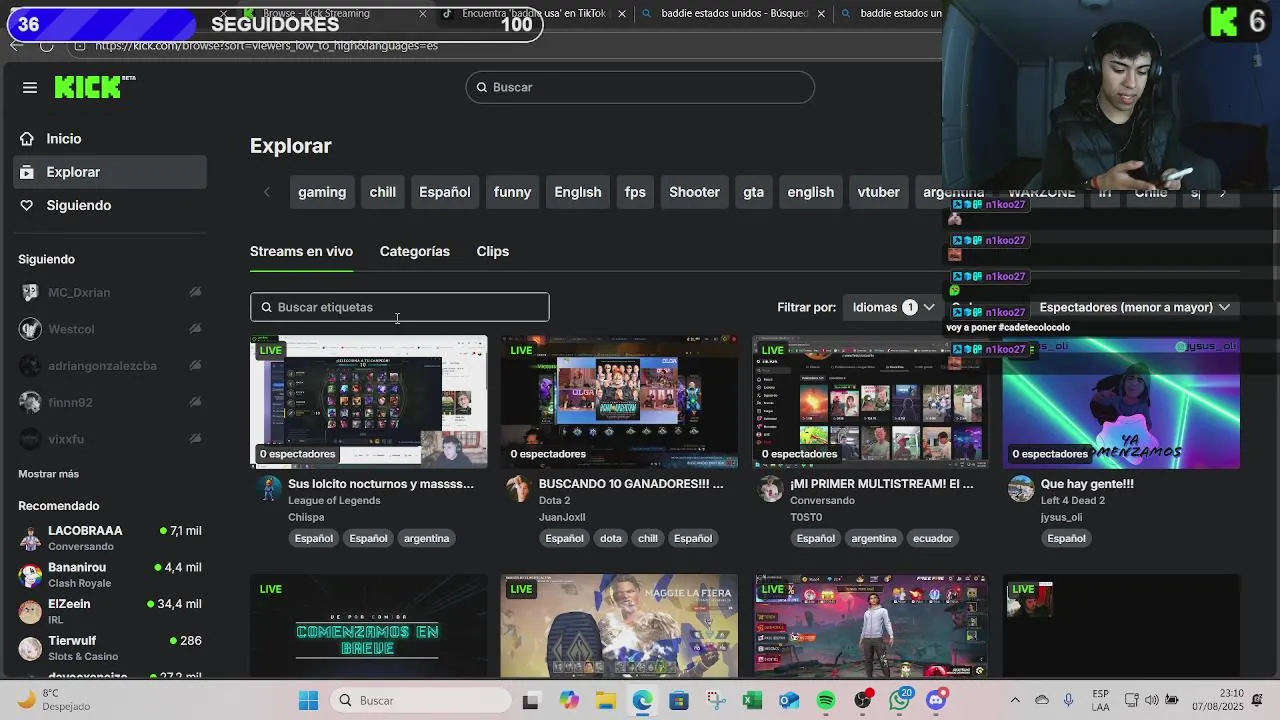Open the hamburger sidebar menu
1280x720 pixels.
[x=30, y=88]
